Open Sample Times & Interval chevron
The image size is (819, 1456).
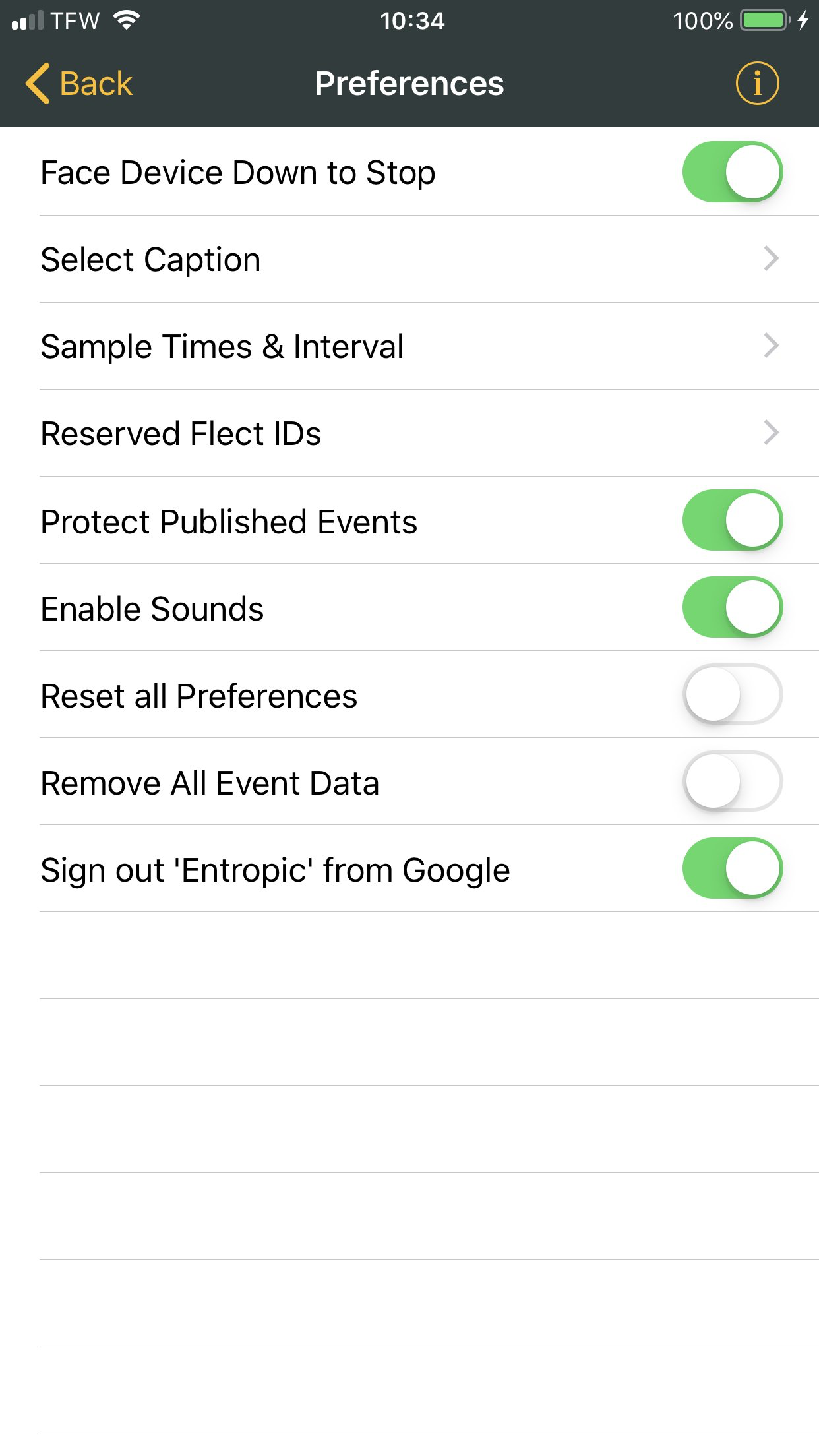pyautogui.click(x=771, y=346)
